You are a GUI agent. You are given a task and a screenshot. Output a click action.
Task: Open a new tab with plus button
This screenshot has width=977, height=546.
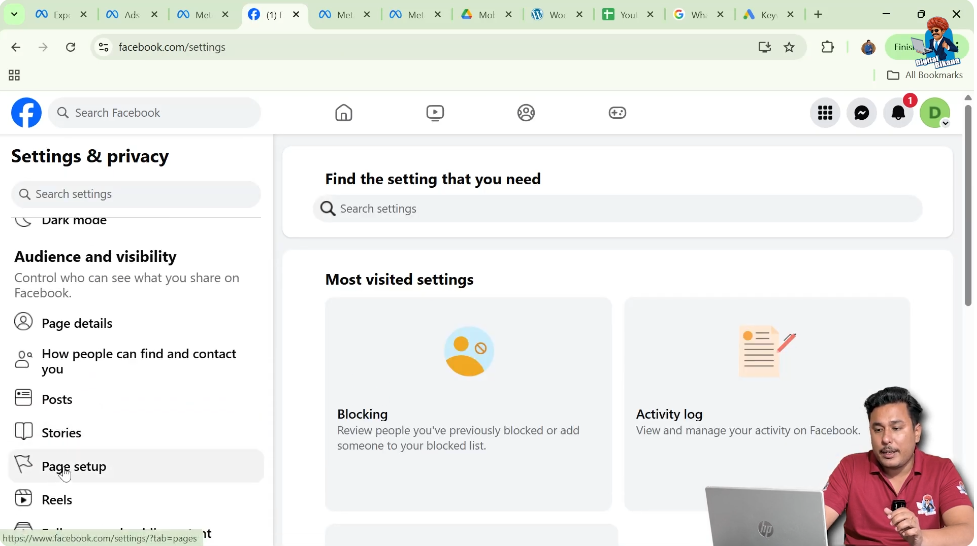[818, 14]
